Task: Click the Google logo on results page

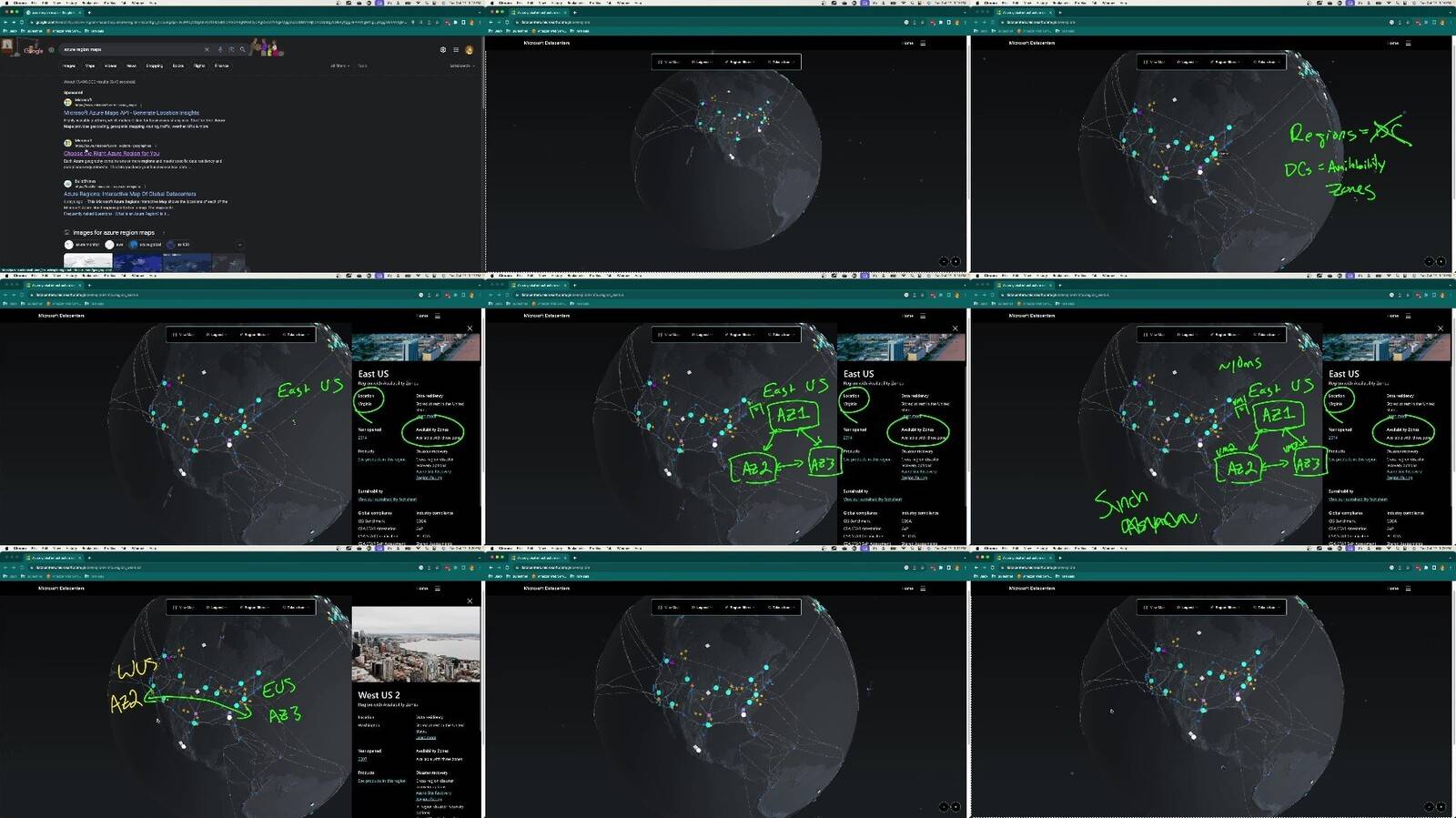Action: point(34,50)
